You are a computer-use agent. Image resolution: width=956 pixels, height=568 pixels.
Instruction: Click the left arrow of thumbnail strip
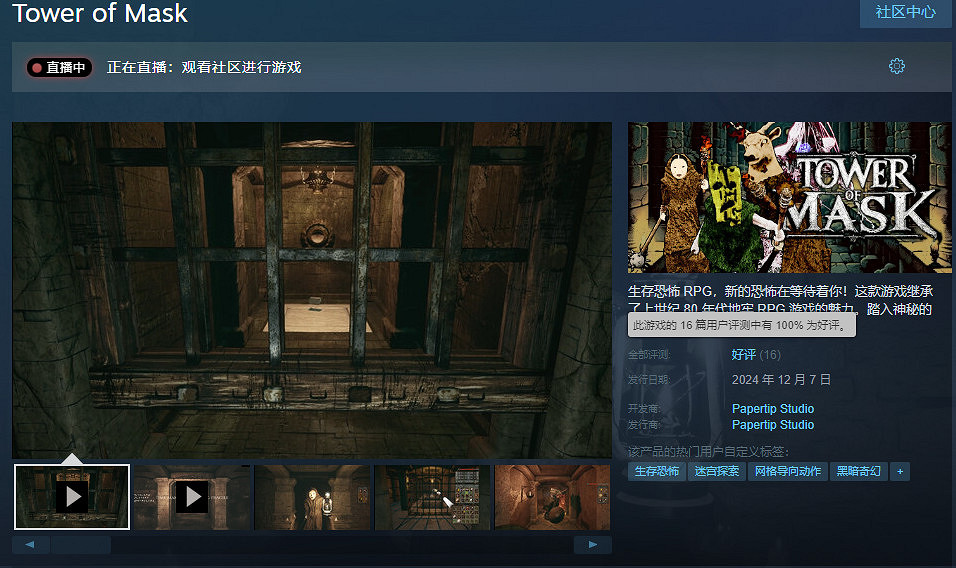pos(30,544)
